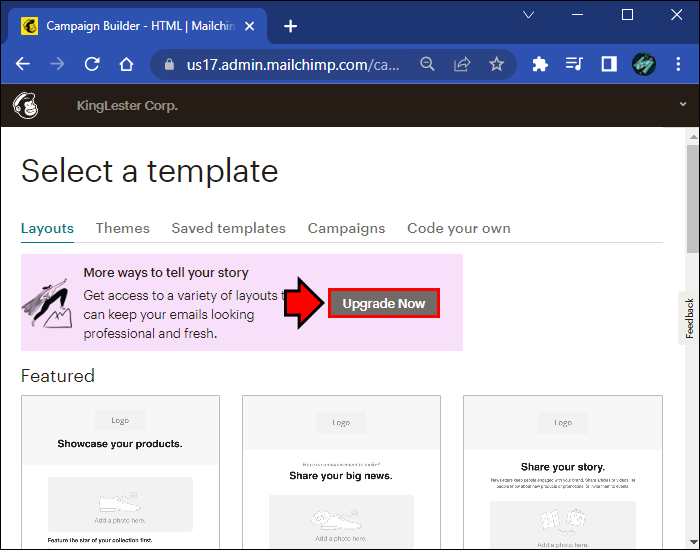Open the Chrome profile avatar
This screenshot has height=550, width=700.
tap(644, 64)
